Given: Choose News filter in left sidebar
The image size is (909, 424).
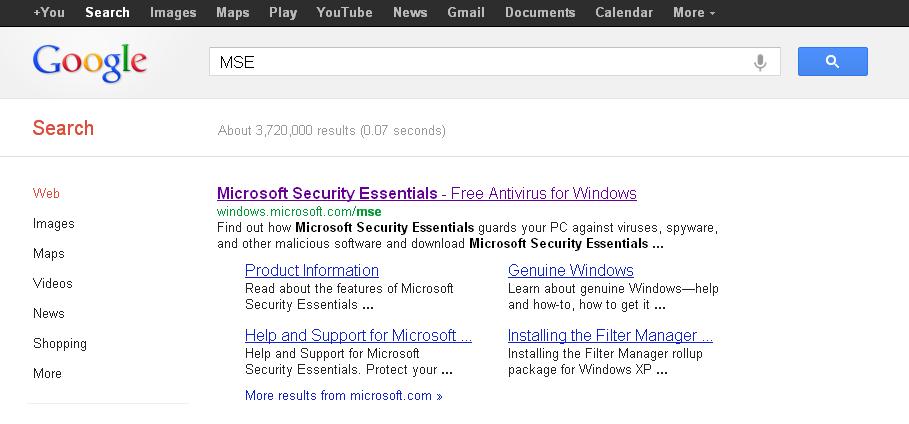Looking at the screenshot, I should point(48,313).
